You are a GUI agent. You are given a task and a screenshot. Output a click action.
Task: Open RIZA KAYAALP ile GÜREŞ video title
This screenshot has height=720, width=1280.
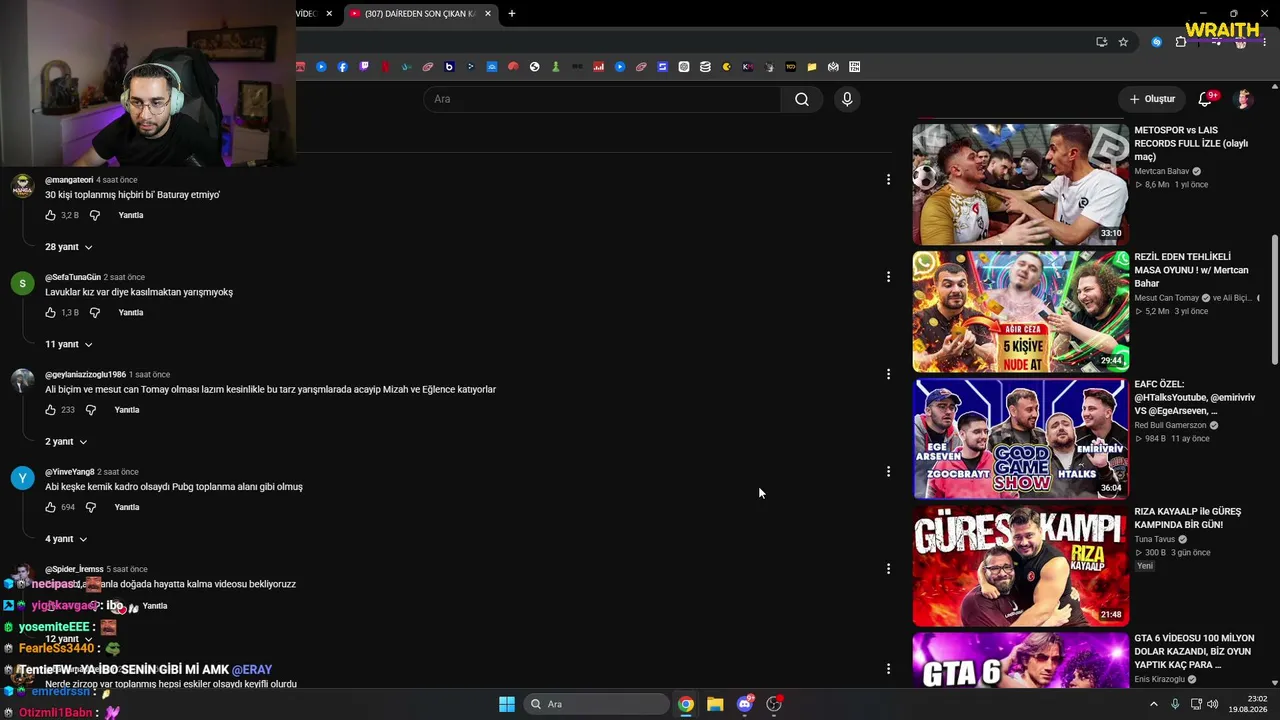pos(1188,517)
